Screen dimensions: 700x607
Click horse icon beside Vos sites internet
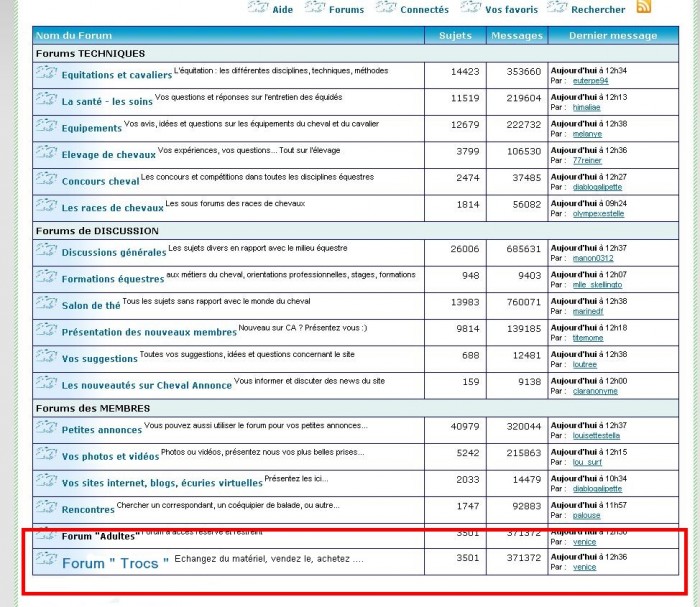click(x=46, y=480)
